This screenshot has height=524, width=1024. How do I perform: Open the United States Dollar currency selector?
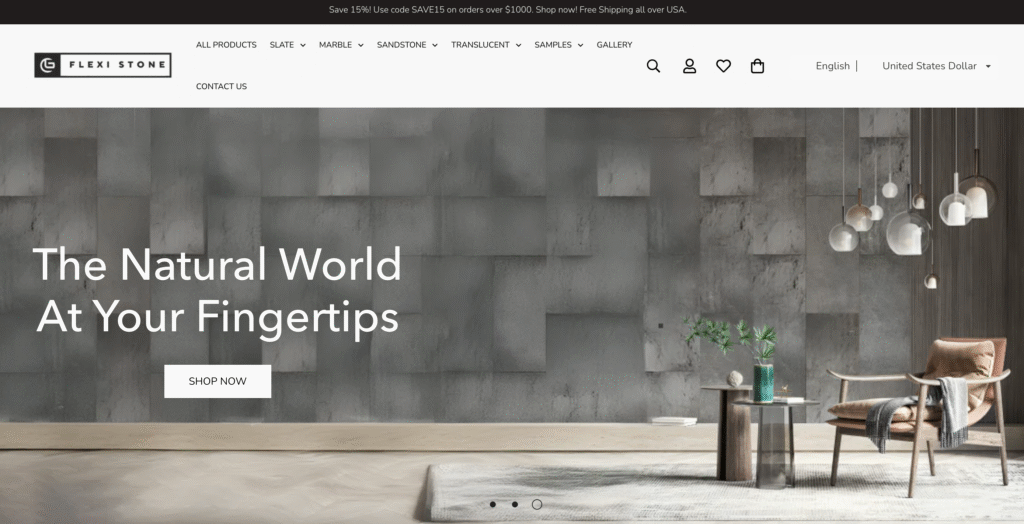click(x=936, y=66)
